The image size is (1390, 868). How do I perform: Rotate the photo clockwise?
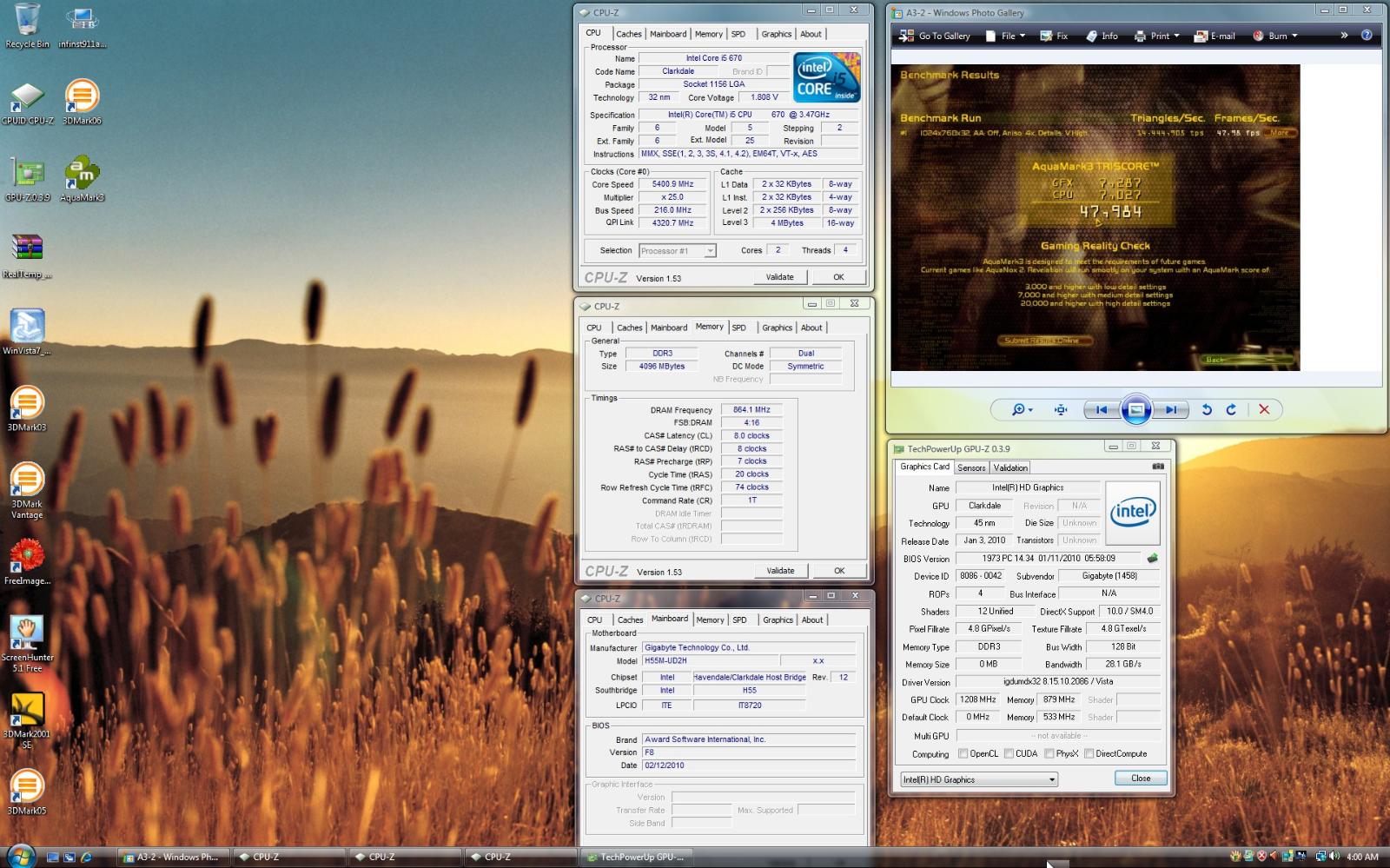point(1231,410)
